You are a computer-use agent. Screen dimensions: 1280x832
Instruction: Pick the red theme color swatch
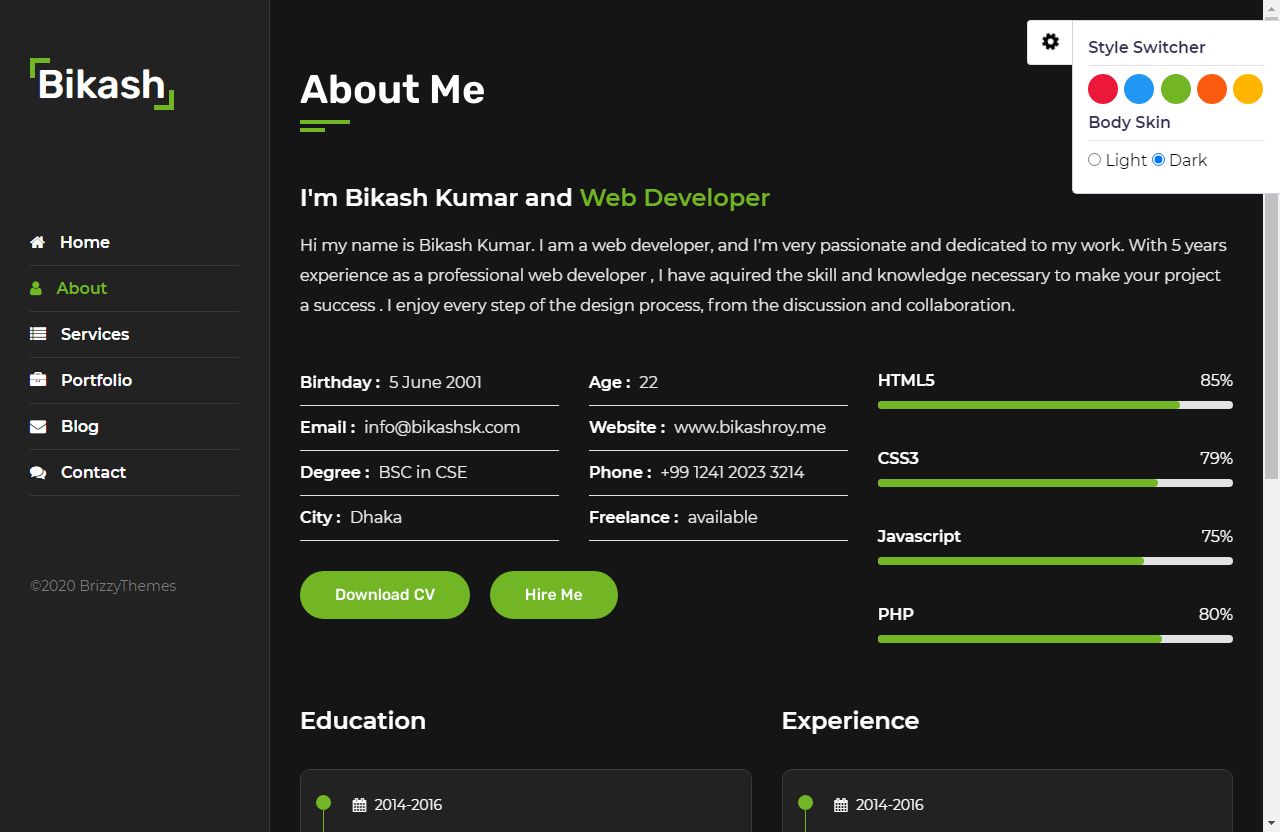(1103, 89)
